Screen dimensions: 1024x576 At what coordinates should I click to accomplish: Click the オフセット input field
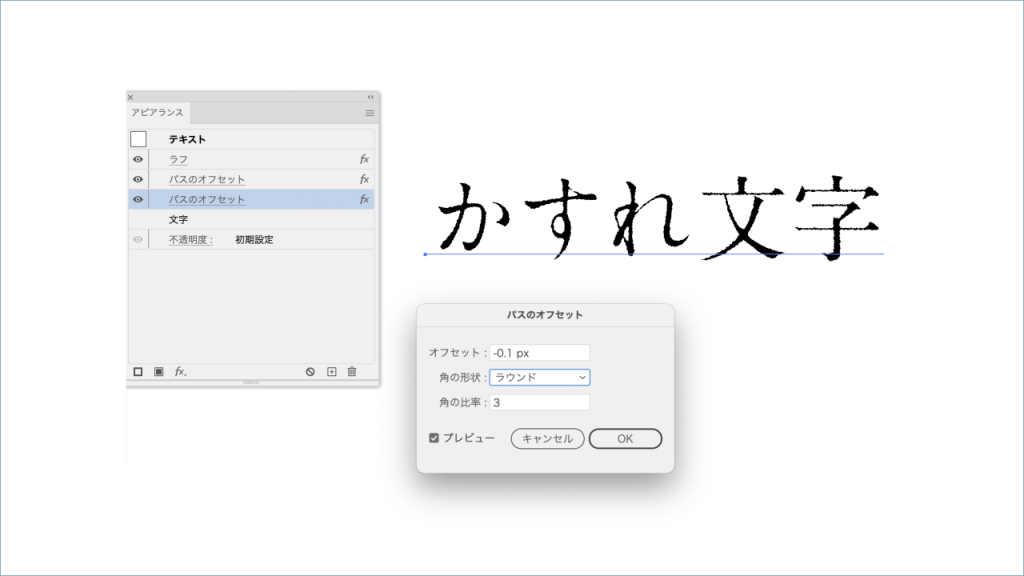539,353
